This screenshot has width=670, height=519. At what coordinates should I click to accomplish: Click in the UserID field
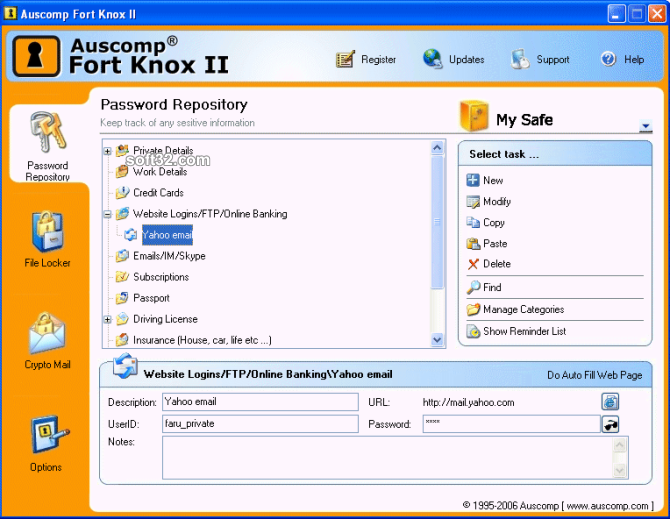click(x=260, y=424)
